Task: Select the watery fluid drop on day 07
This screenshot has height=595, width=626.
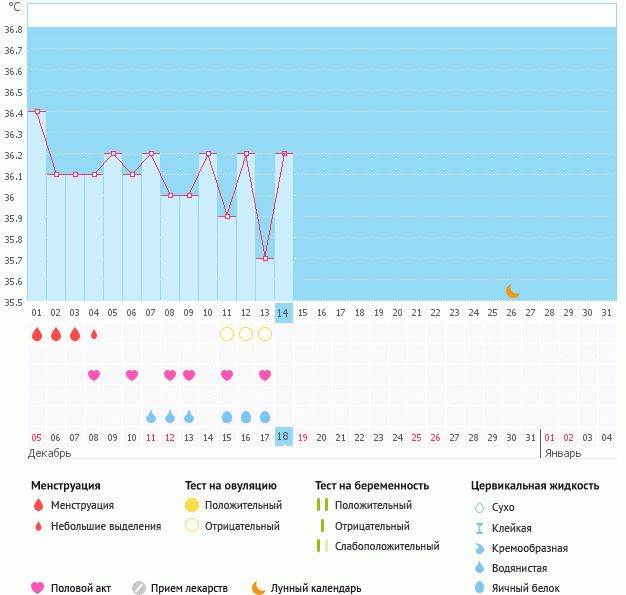Action: click(x=151, y=416)
